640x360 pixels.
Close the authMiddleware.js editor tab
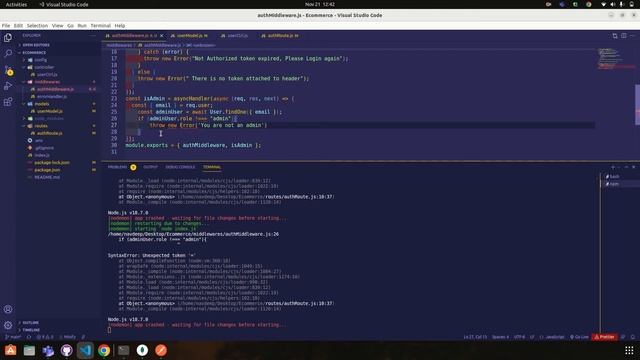(x=162, y=36)
